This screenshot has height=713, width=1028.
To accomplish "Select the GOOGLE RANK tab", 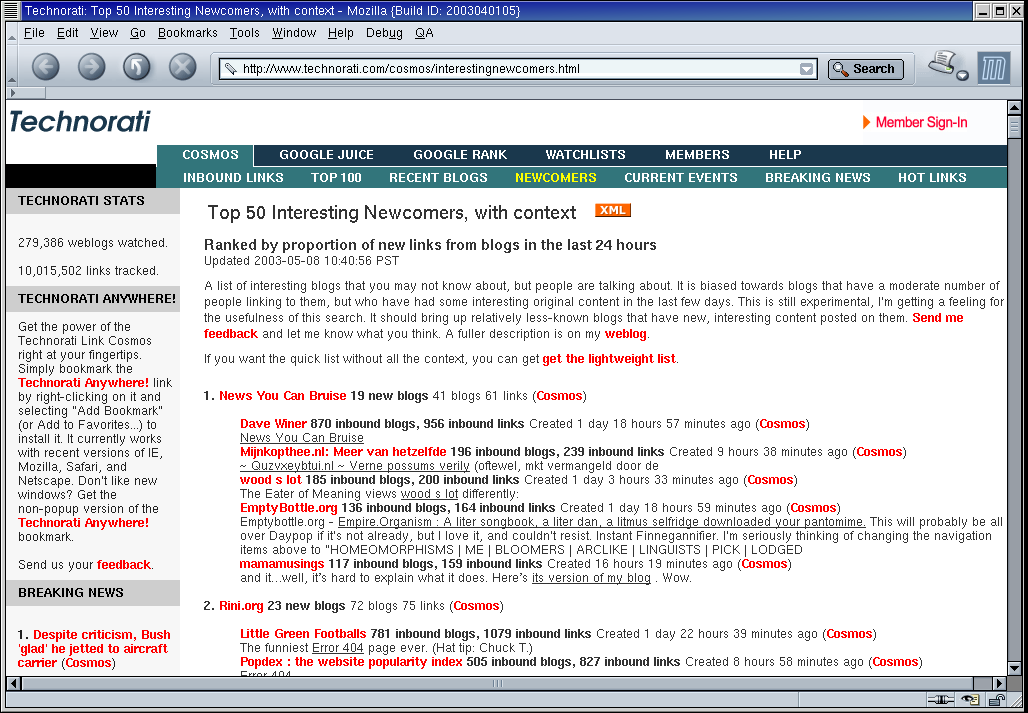I will (460, 155).
